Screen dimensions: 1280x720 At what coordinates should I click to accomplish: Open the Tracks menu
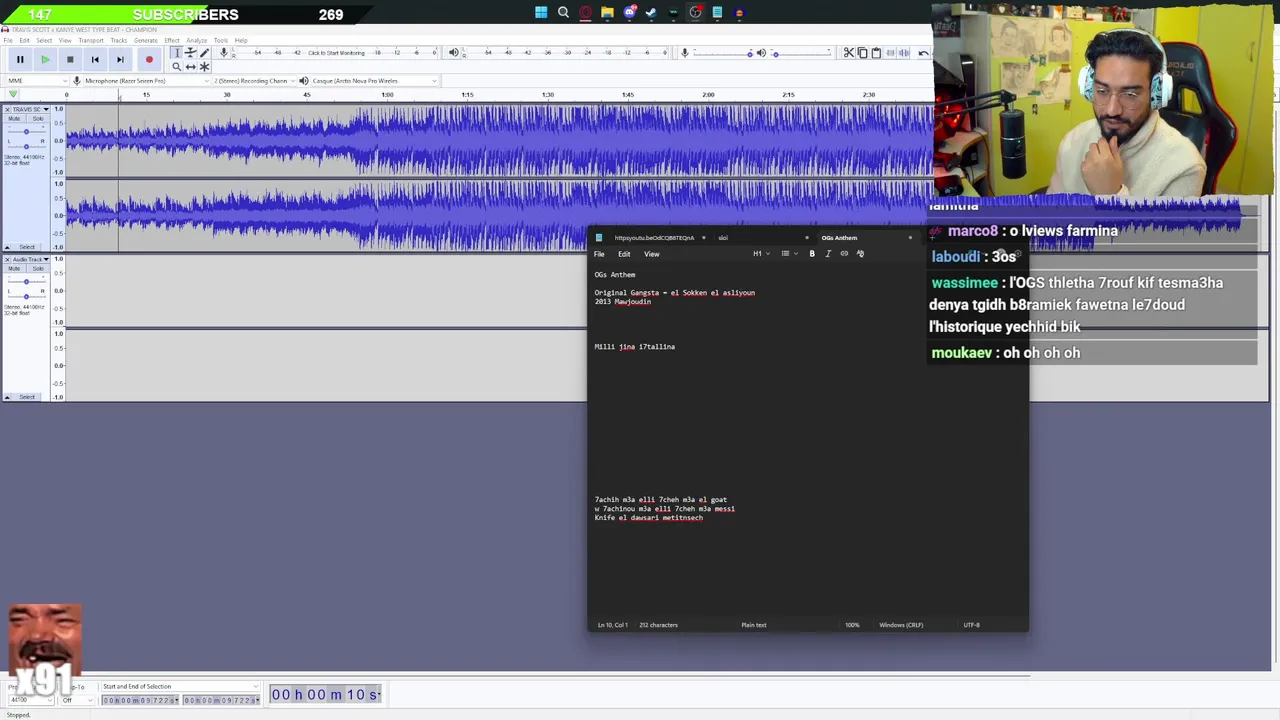pos(119,40)
